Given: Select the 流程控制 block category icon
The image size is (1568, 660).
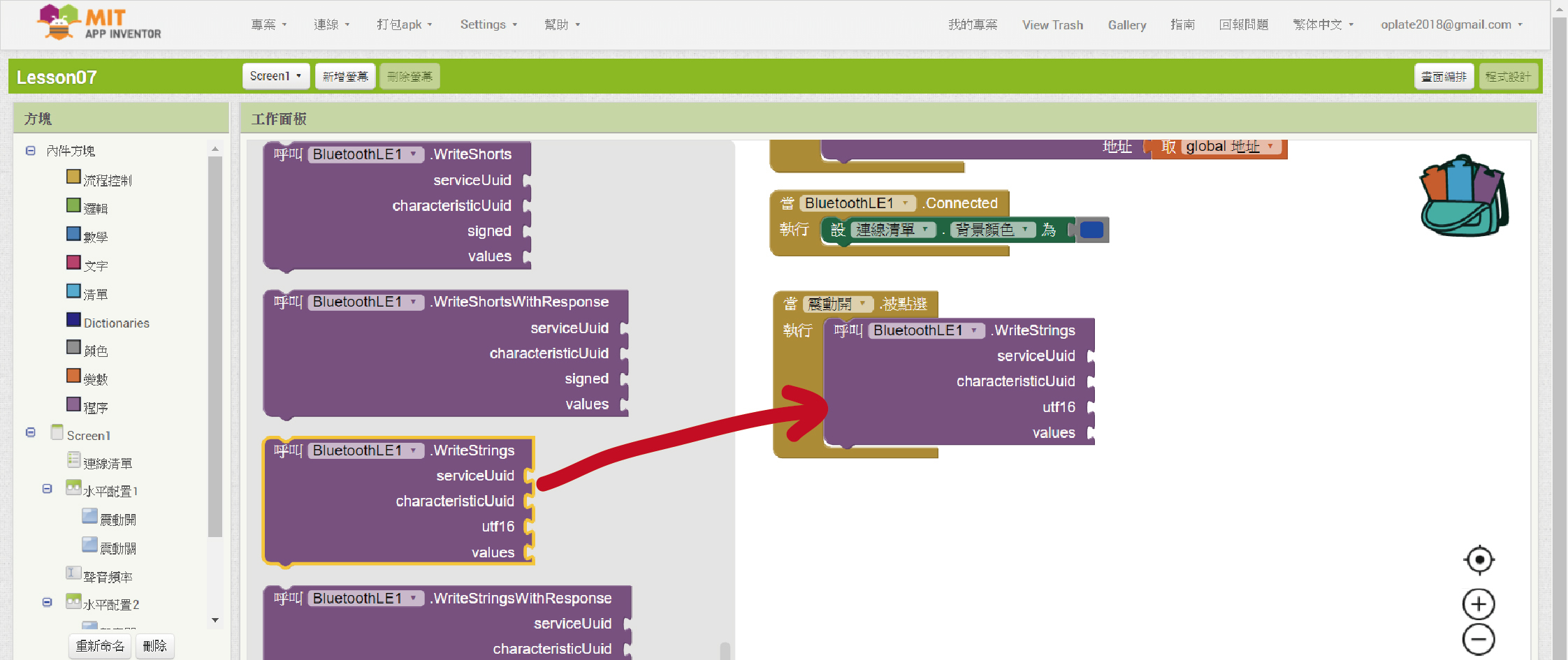Looking at the screenshot, I should [x=73, y=177].
